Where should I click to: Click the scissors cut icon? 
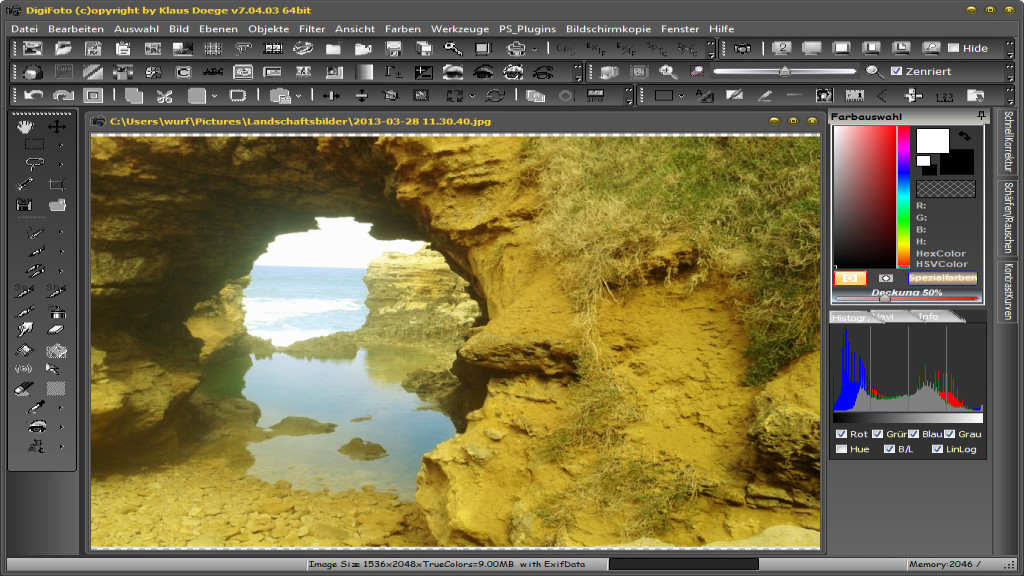point(164,96)
